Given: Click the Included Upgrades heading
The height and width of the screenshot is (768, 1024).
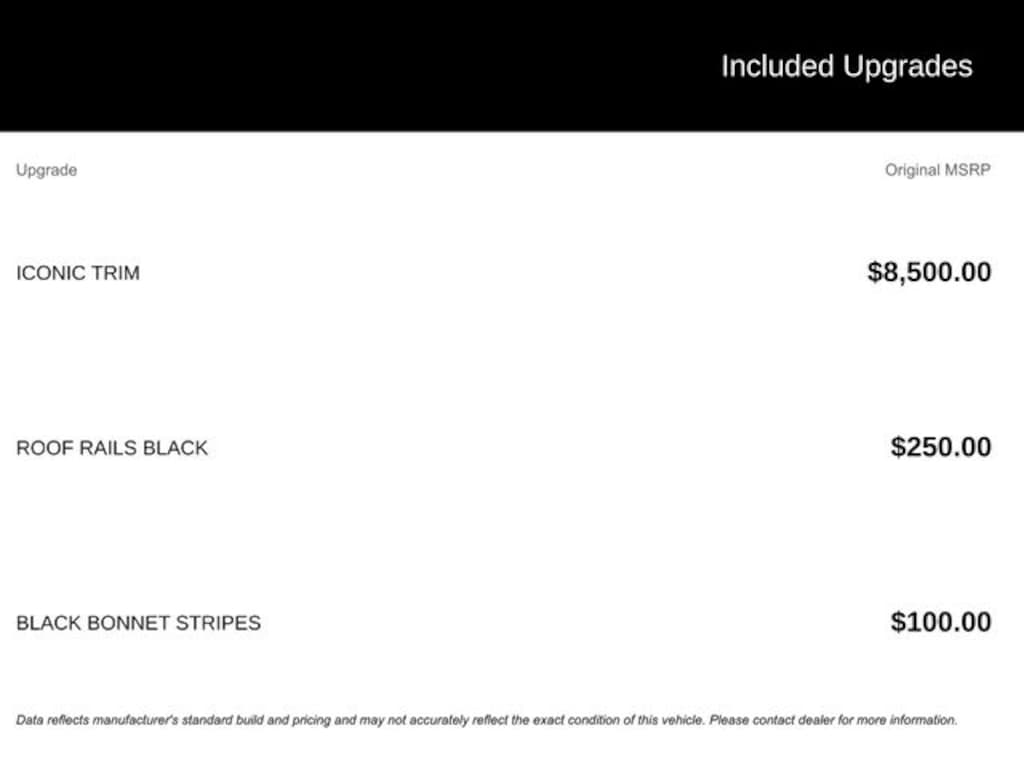Looking at the screenshot, I should 846,67.
